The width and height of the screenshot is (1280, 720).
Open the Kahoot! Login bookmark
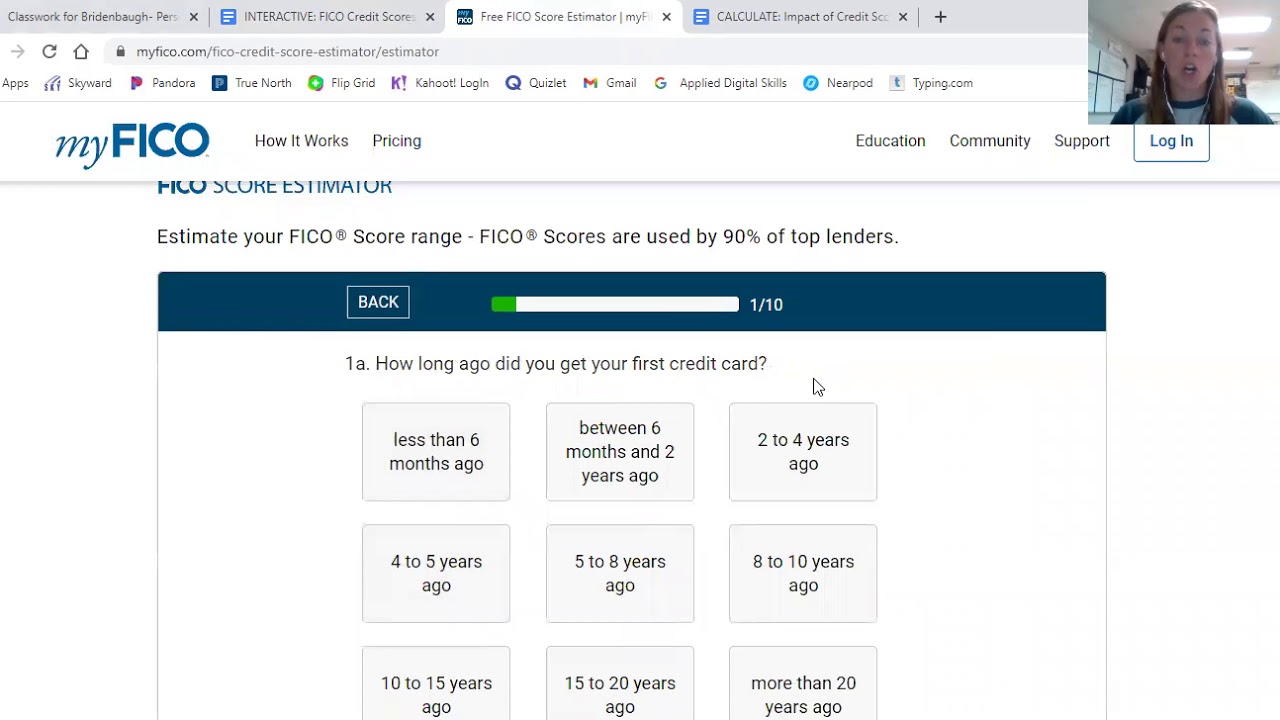point(440,83)
